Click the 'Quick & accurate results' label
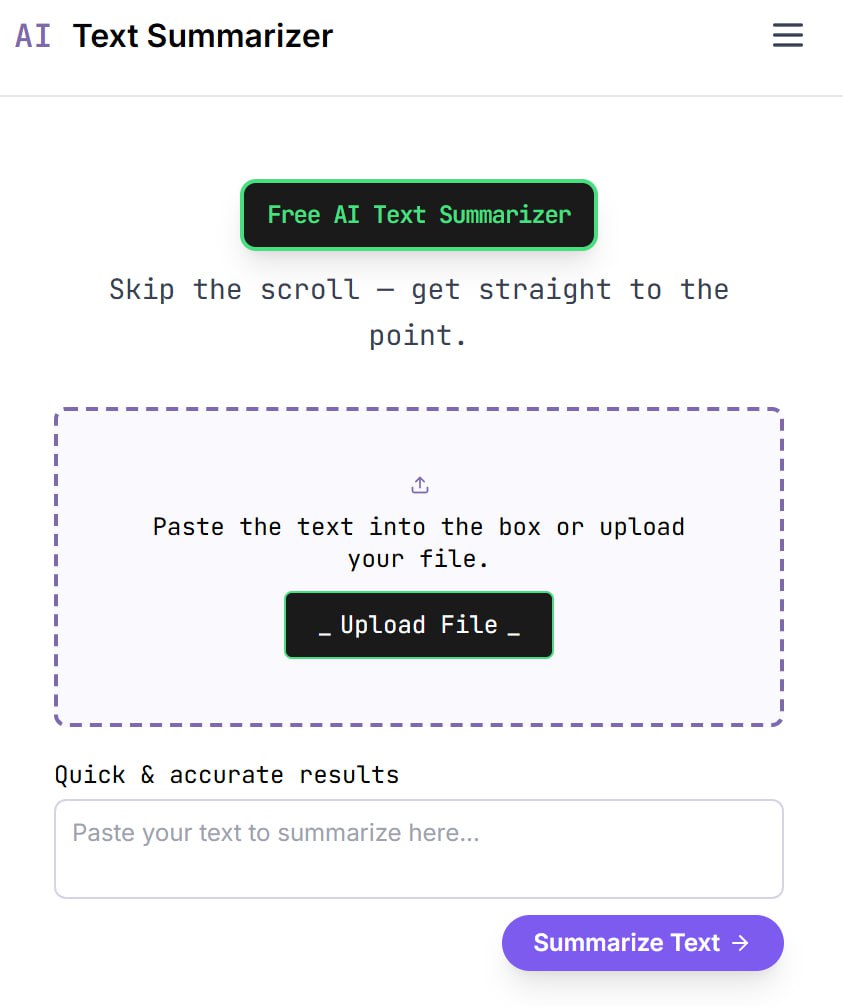 point(227,775)
